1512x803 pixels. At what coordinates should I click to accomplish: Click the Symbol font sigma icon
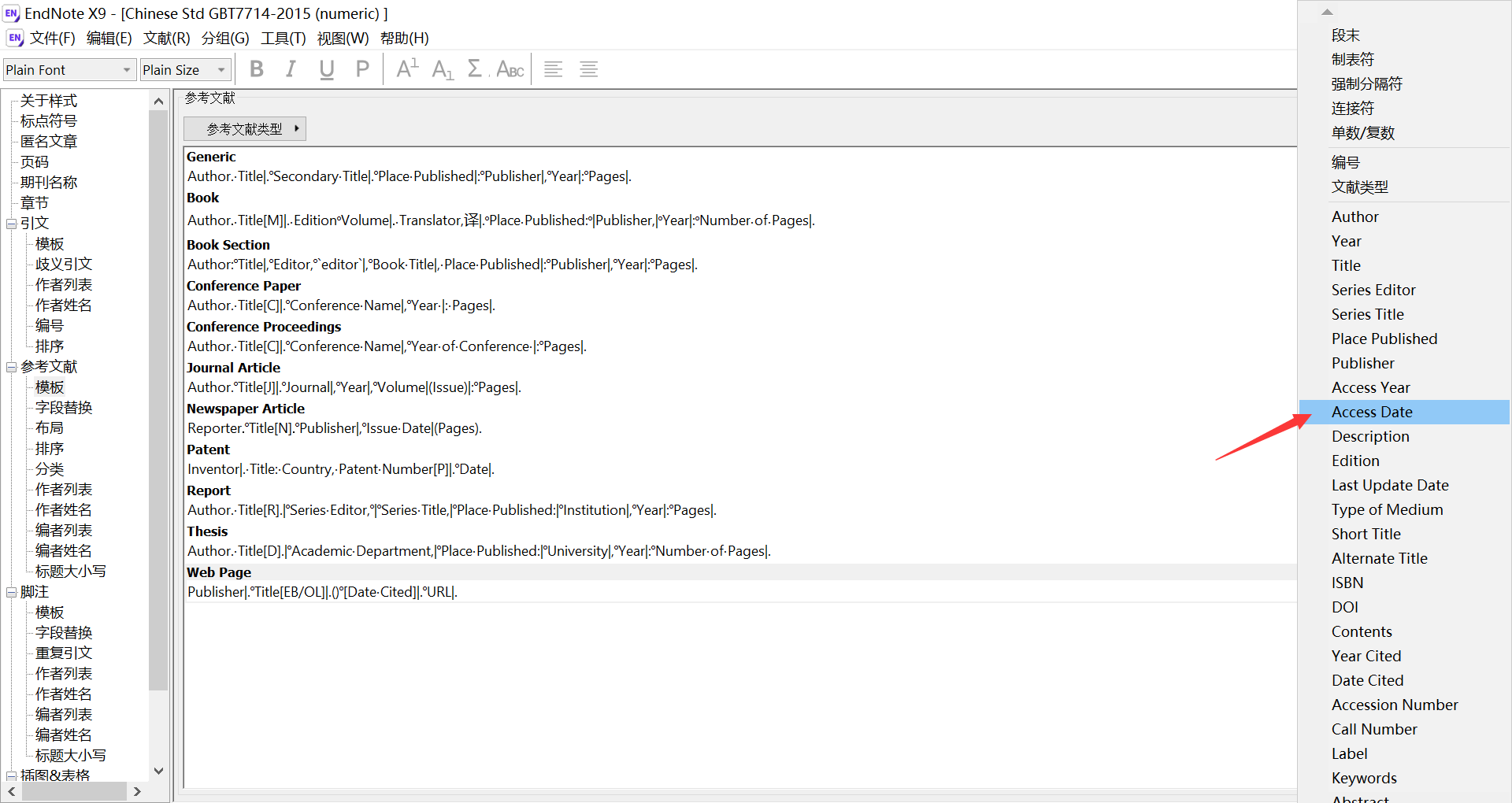(475, 69)
